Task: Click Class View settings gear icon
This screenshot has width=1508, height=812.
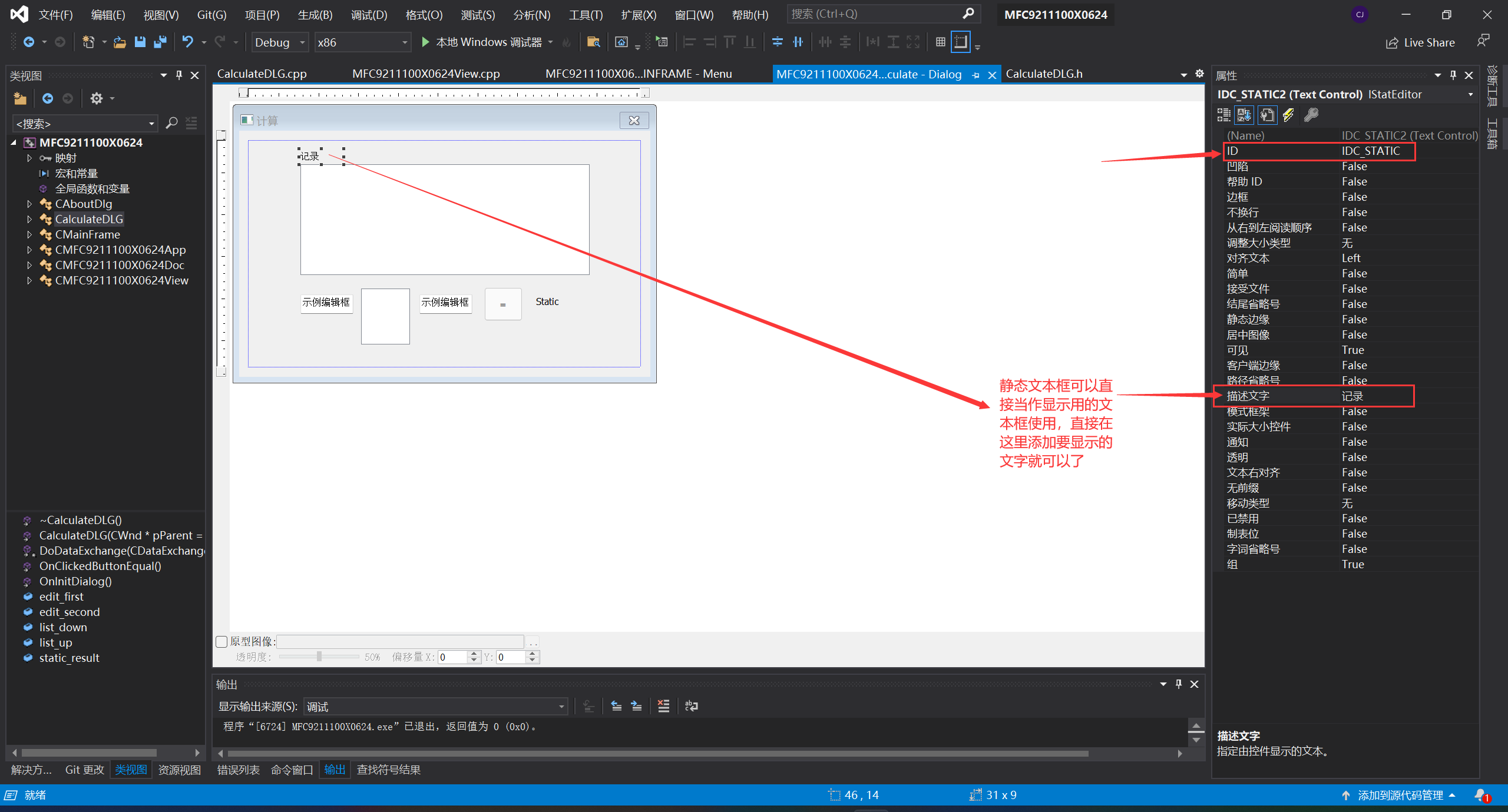Action: click(97, 98)
